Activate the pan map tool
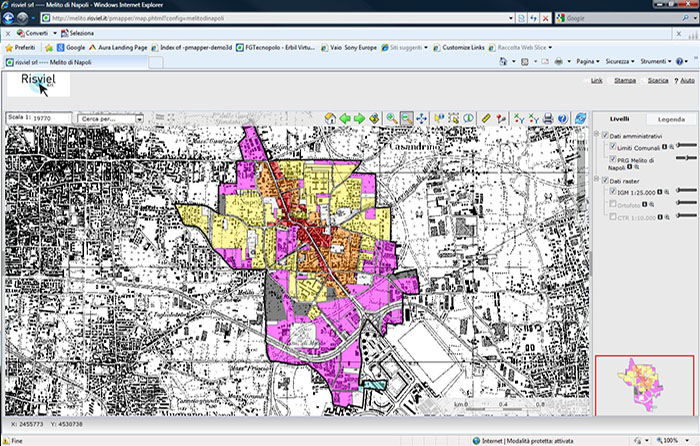Image resolution: width=700 pixels, height=446 pixels. [x=422, y=118]
